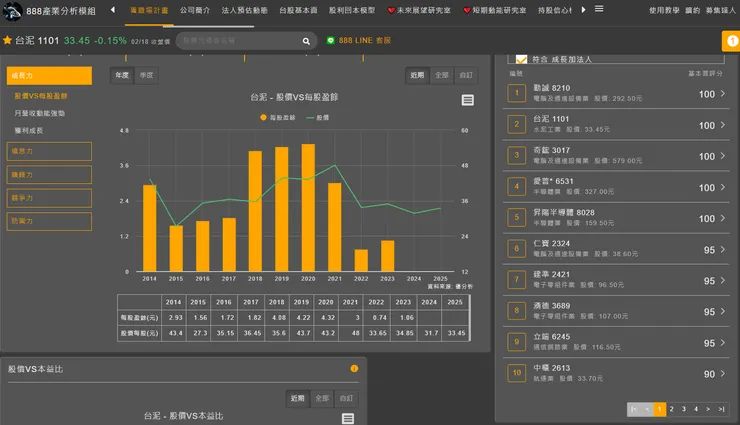The height and width of the screenshot is (425, 740).
Task: Click 888 LINE 客服 link
Action: coord(364,41)
